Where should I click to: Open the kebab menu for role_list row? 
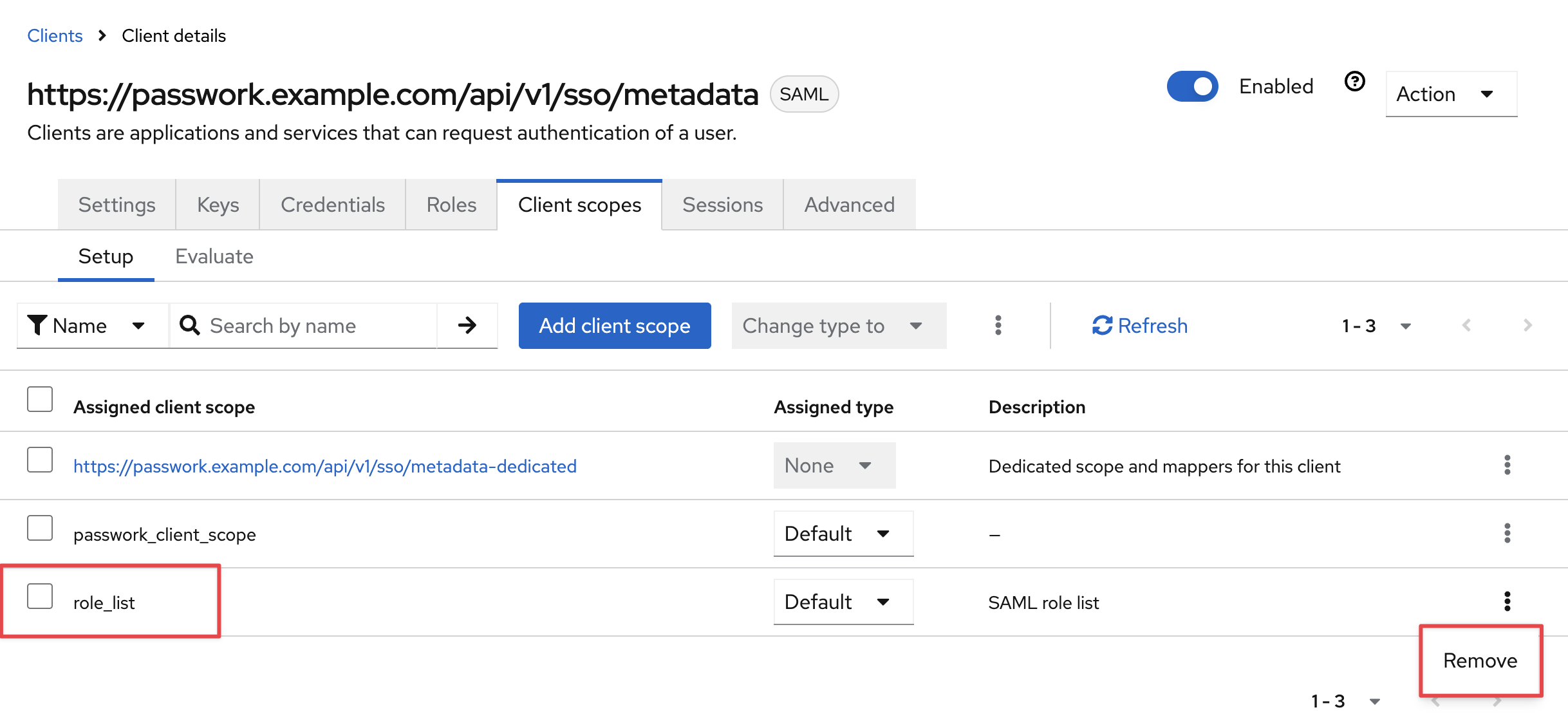coord(1507,602)
